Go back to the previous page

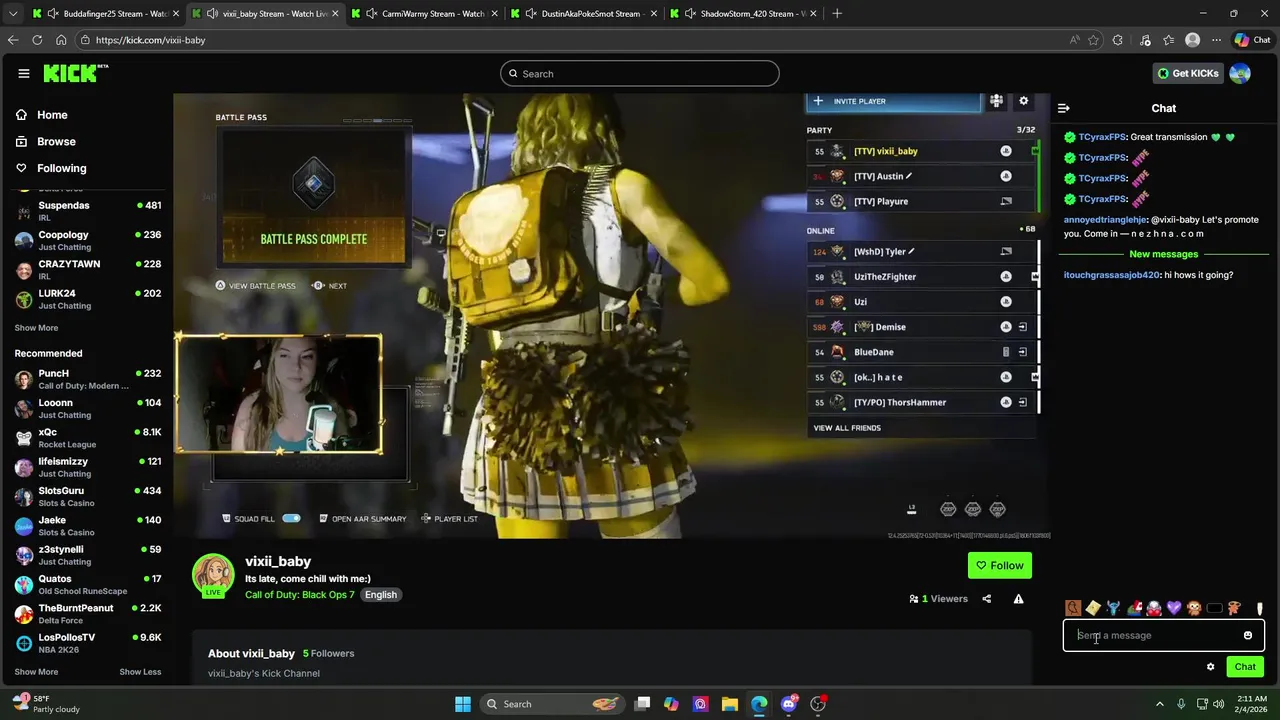(13, 40)
